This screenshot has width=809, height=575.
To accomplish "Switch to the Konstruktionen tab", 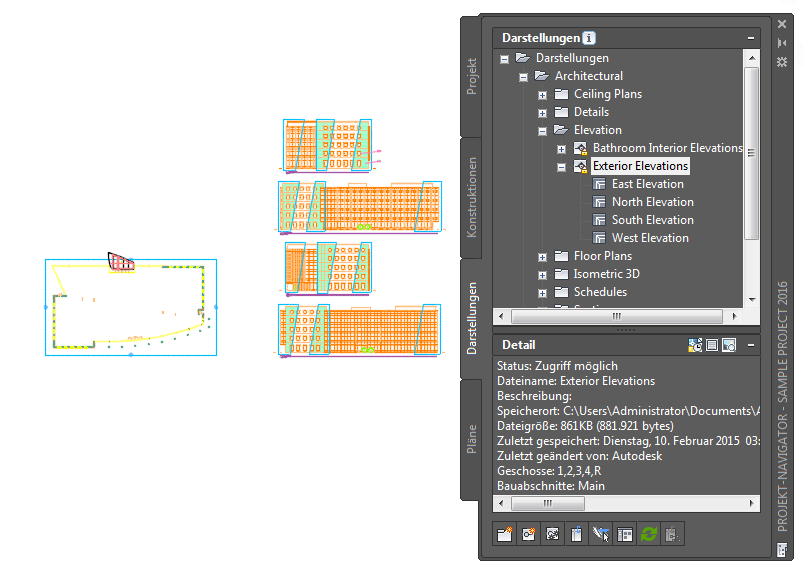I will tap(472, 197).
